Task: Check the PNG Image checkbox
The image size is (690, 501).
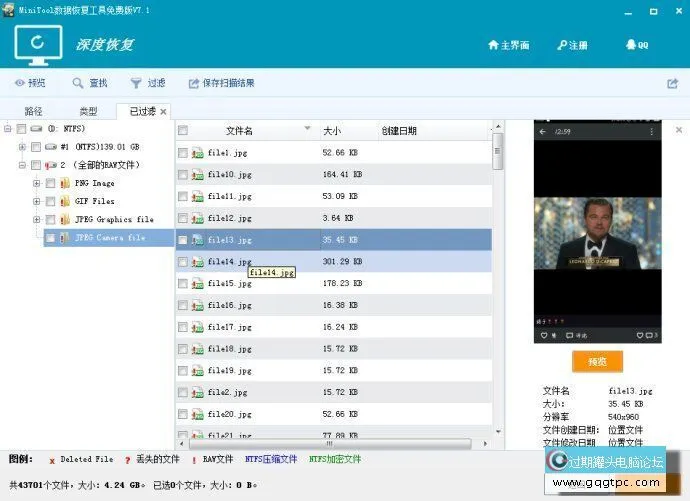Action: click(51, 183)
